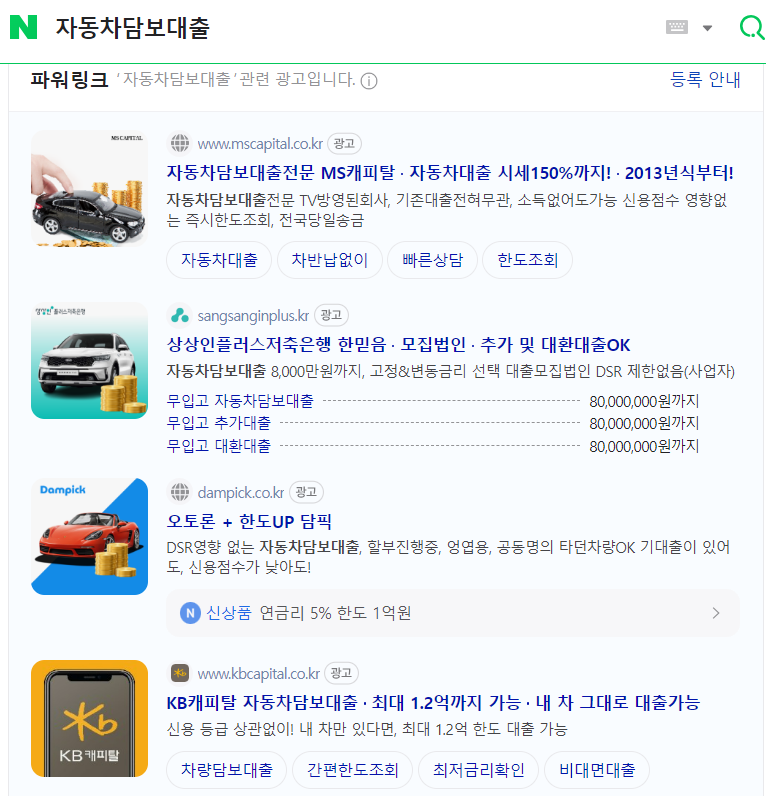Click the description starting DSR영향 없는

click(448, 557)
